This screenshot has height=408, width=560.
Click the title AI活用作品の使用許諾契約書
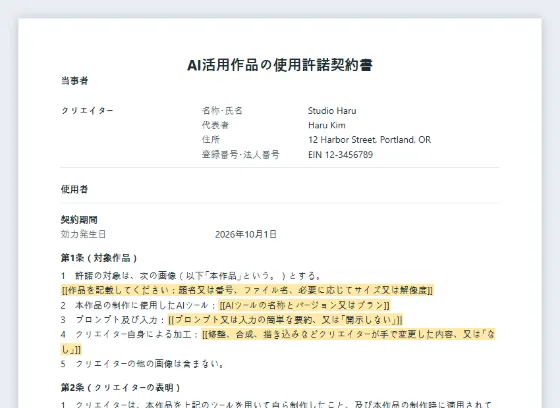(280, 65)
